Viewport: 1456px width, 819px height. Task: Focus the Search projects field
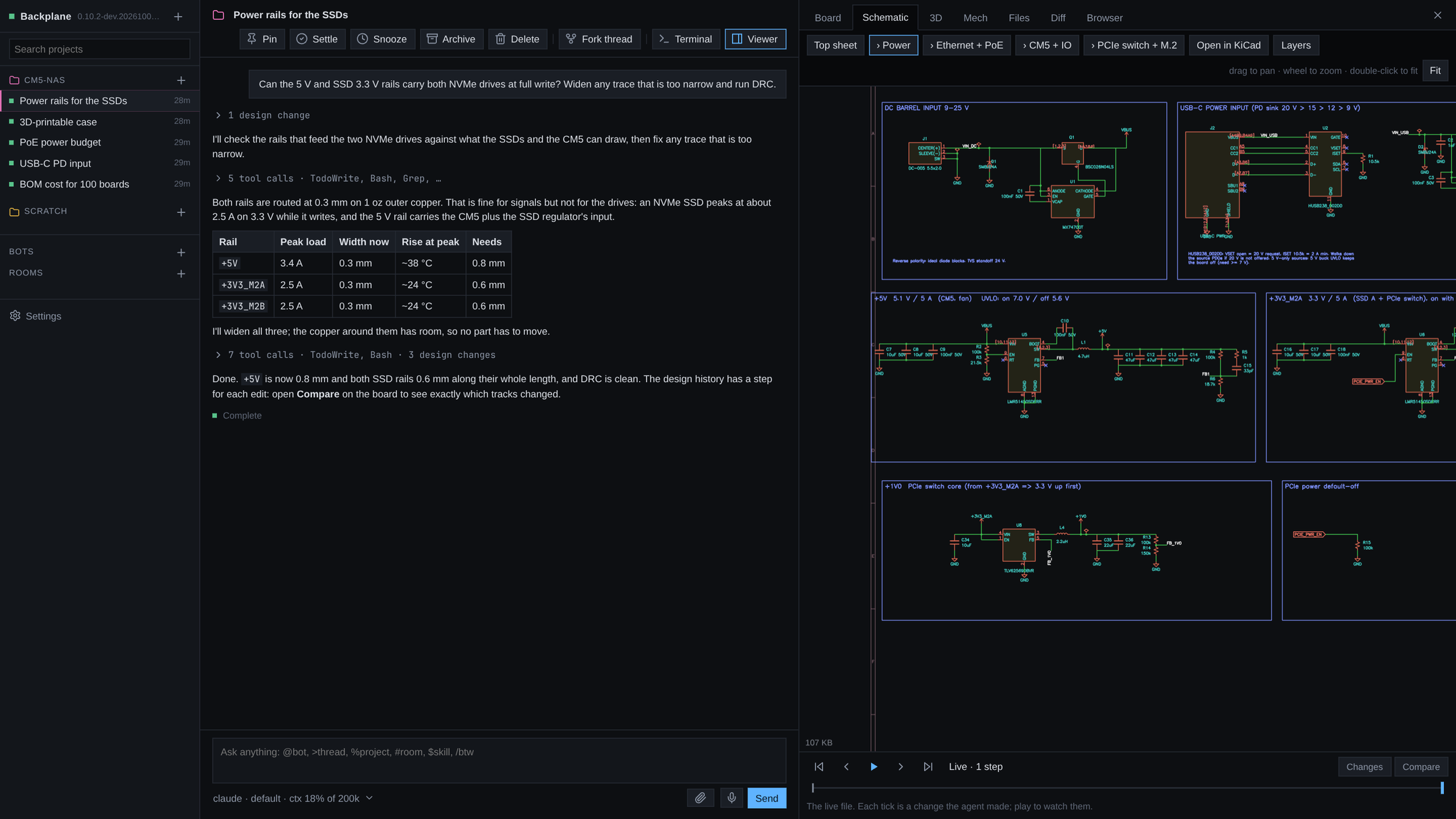100,49
